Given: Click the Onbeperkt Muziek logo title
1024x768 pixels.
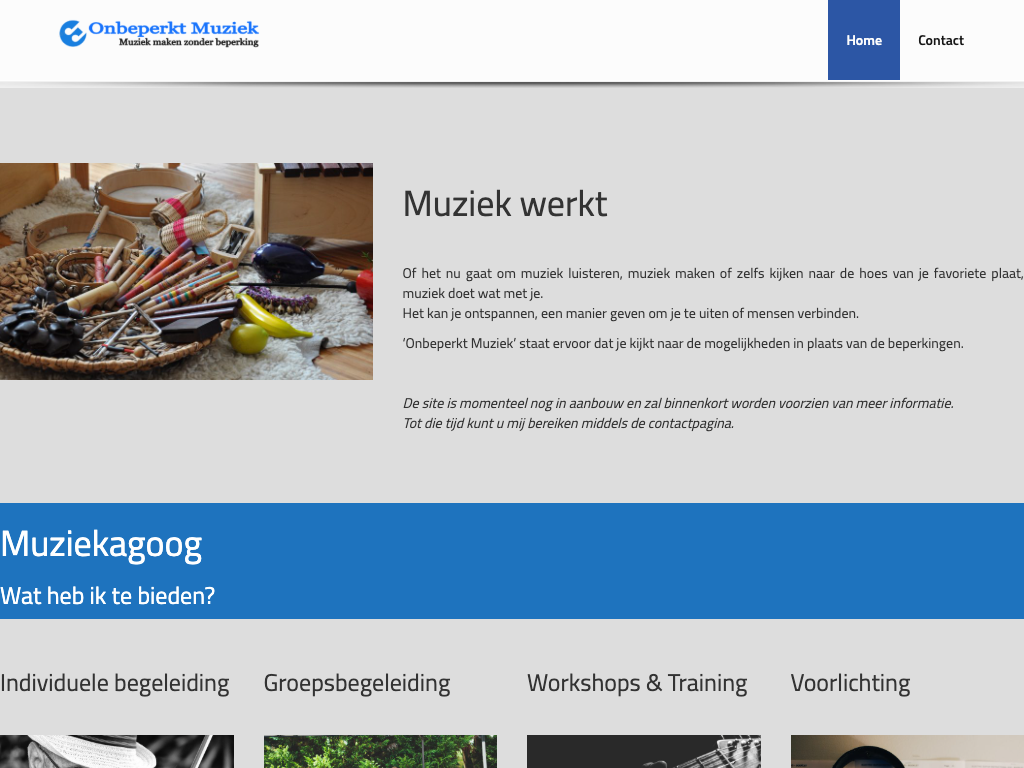Looking at the screenshot, I should tap(173, 28).
